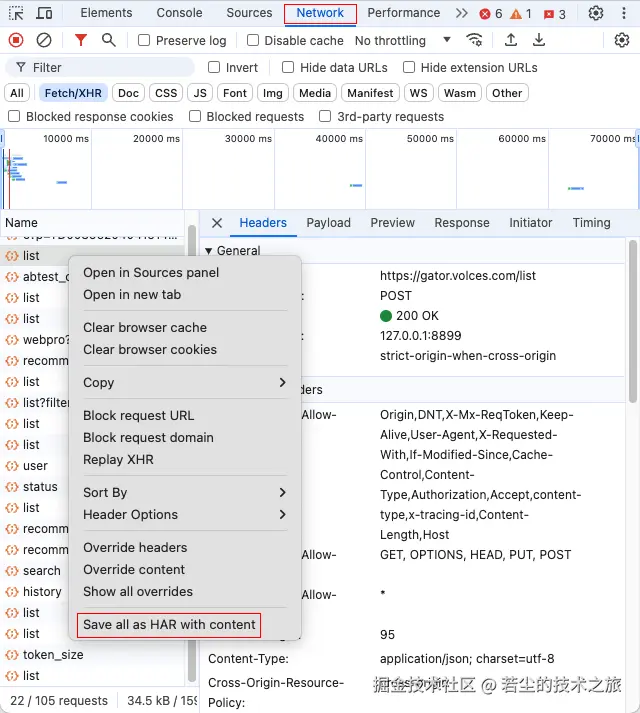Select the token_size request row
Screen dimensions: 640x713
coord(93,655)
